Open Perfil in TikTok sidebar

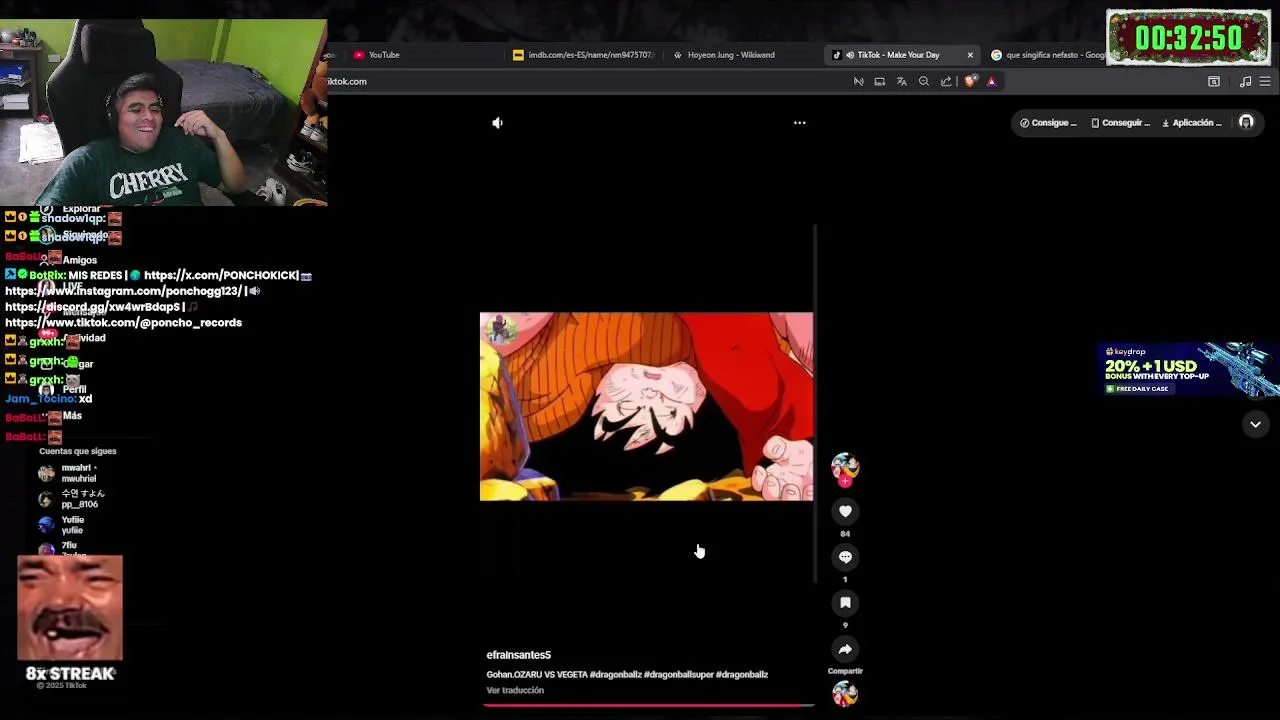tap(74, 389)
